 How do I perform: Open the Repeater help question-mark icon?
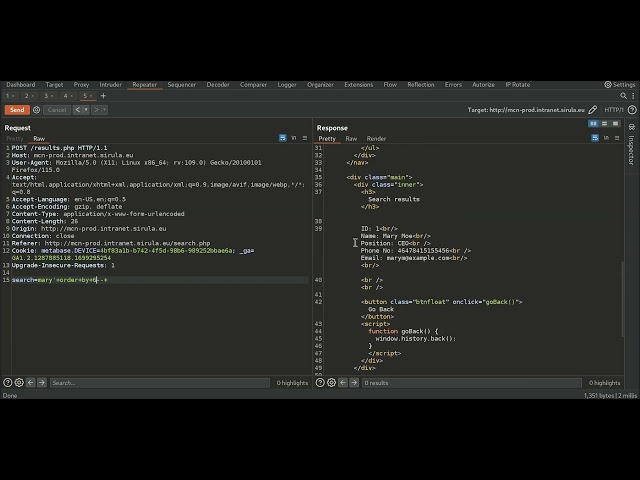coord(632,110)
